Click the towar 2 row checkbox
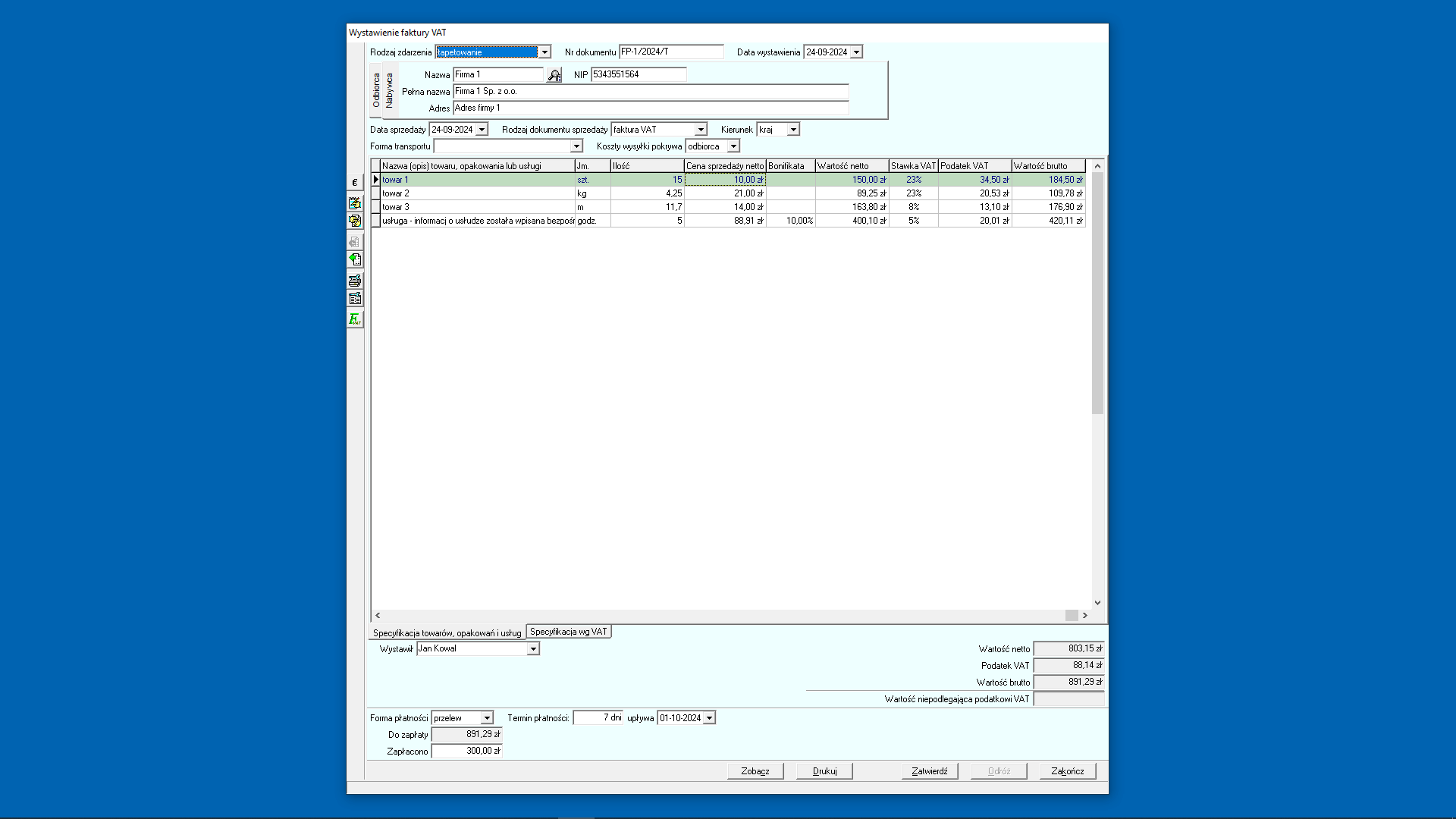 (x=376, y=193)
